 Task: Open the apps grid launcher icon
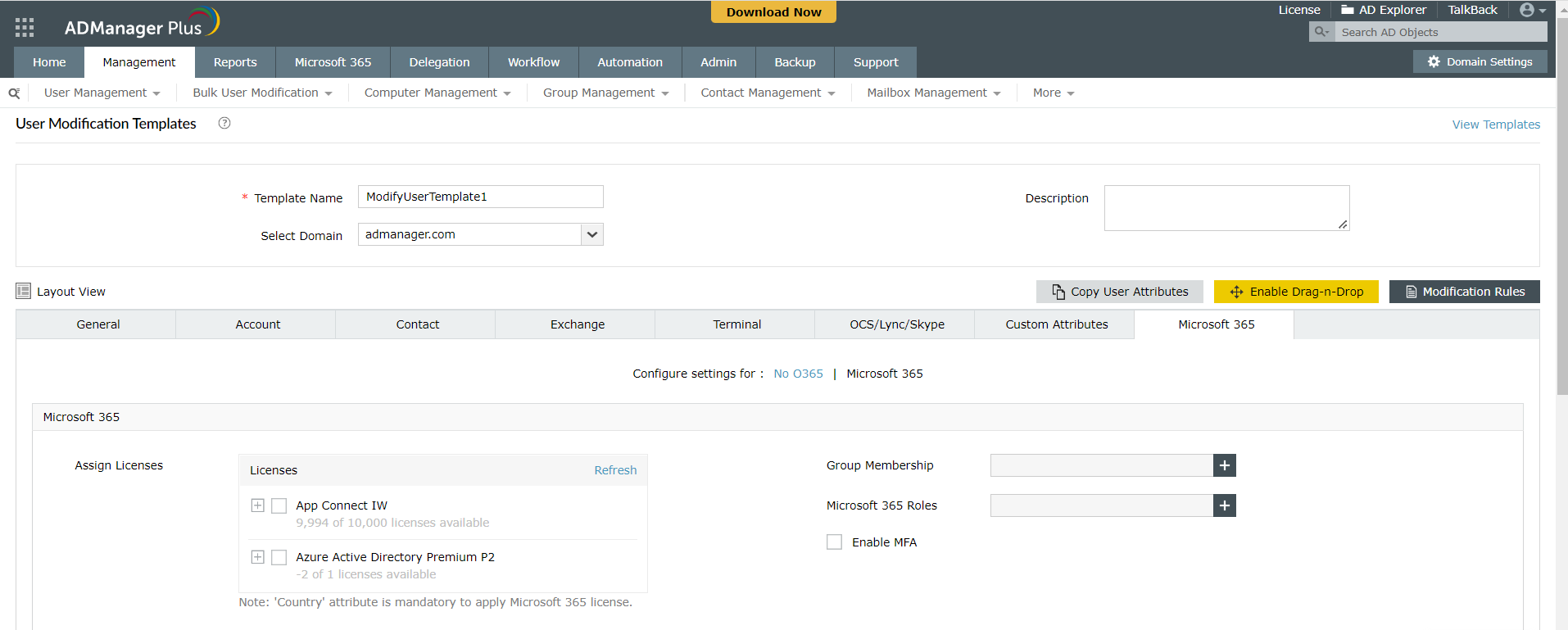coord(25,27)
